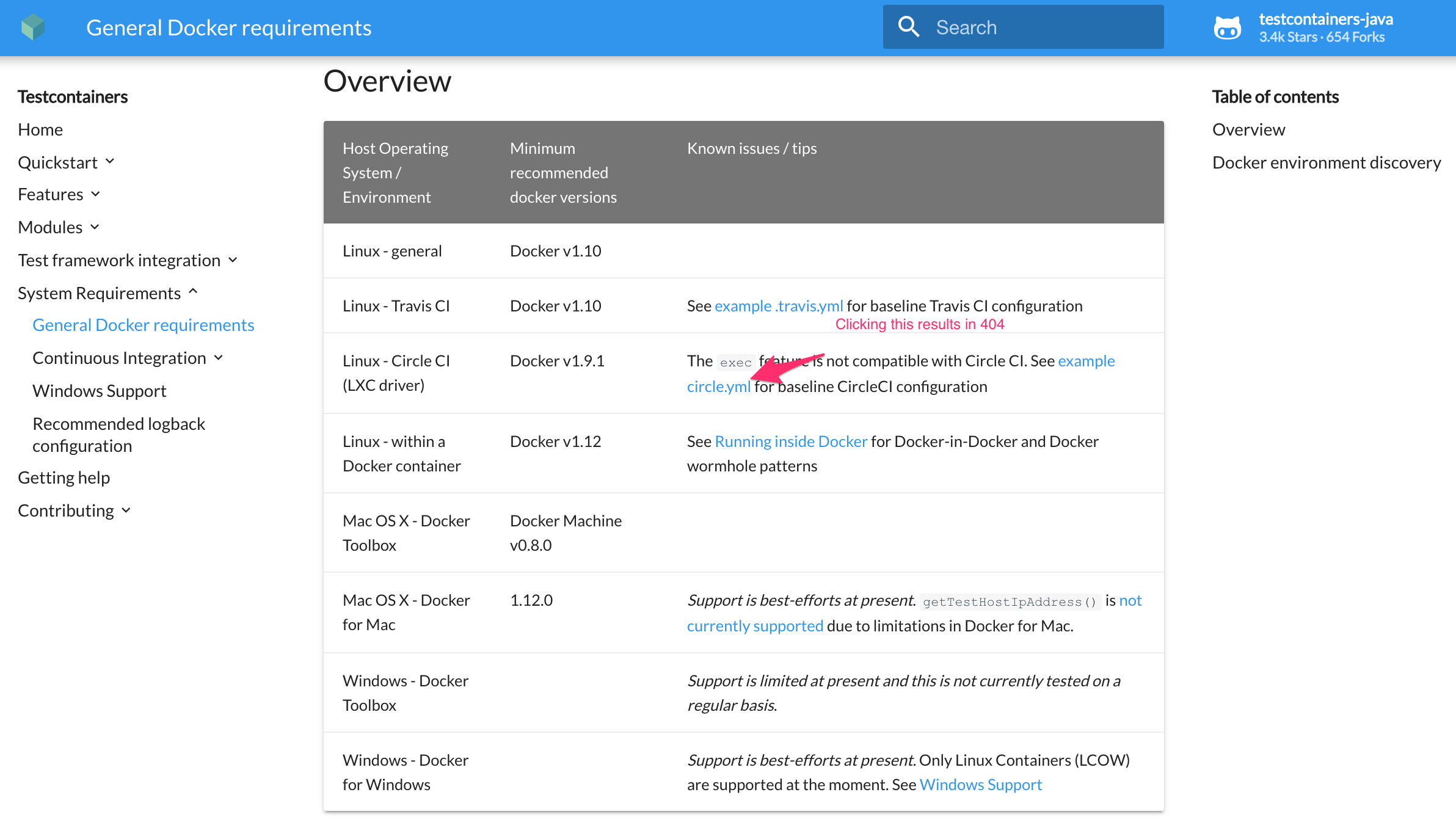The width and height of the screenshot is (1456, 828).
Task: Click the 'not currently supported' link
Action: pos(755,625)
